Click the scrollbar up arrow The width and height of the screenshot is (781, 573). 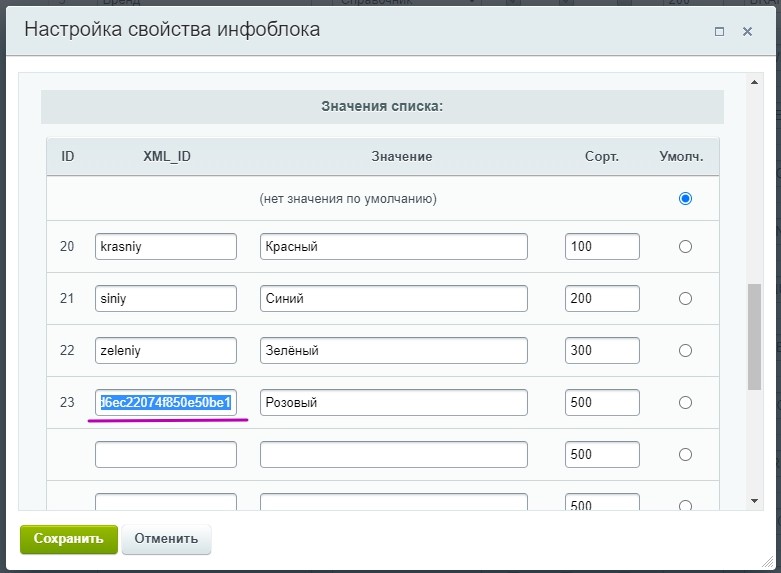pos(754,82)
